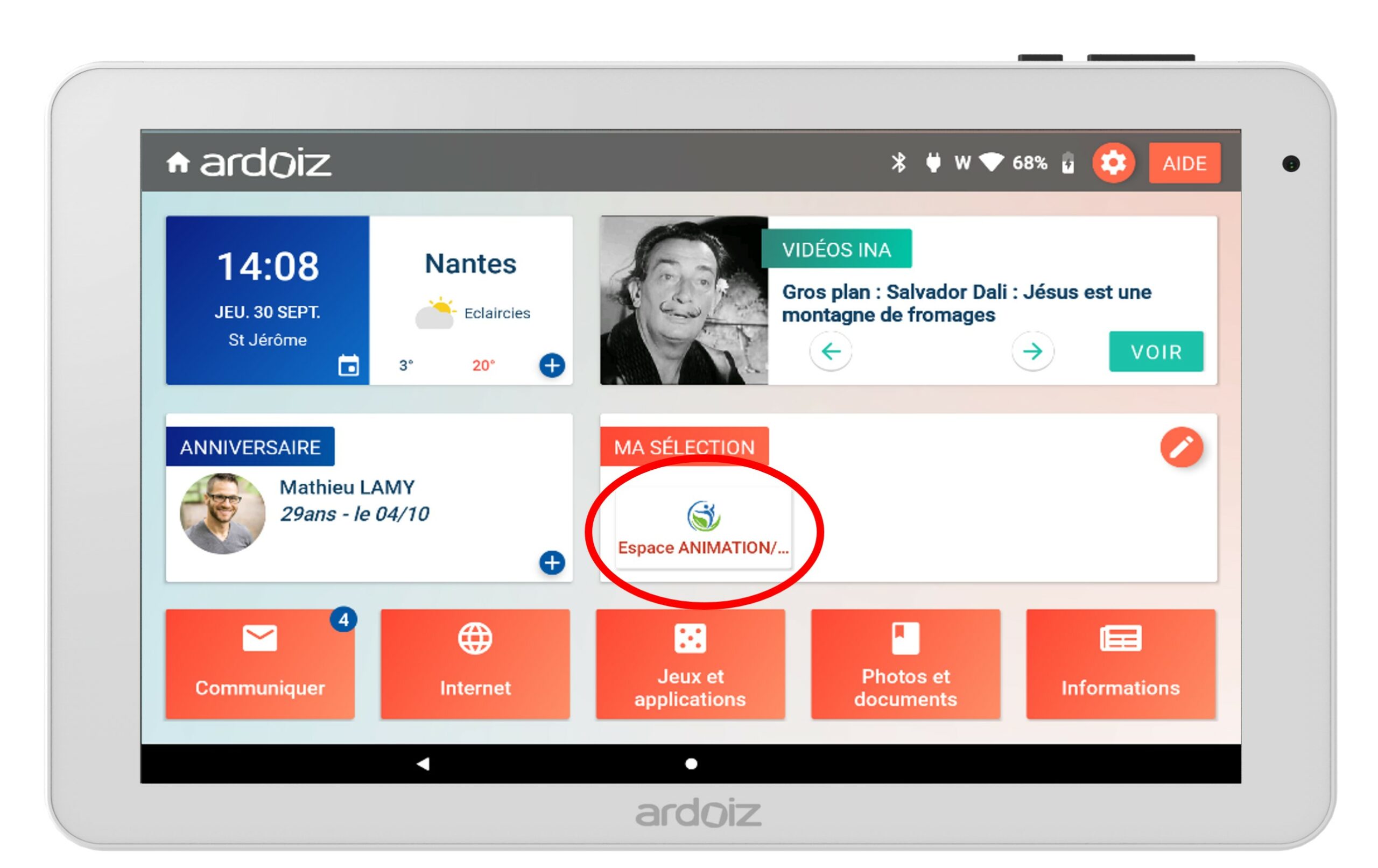Open settings with the orange gear icon

(x=1113, y=163)
